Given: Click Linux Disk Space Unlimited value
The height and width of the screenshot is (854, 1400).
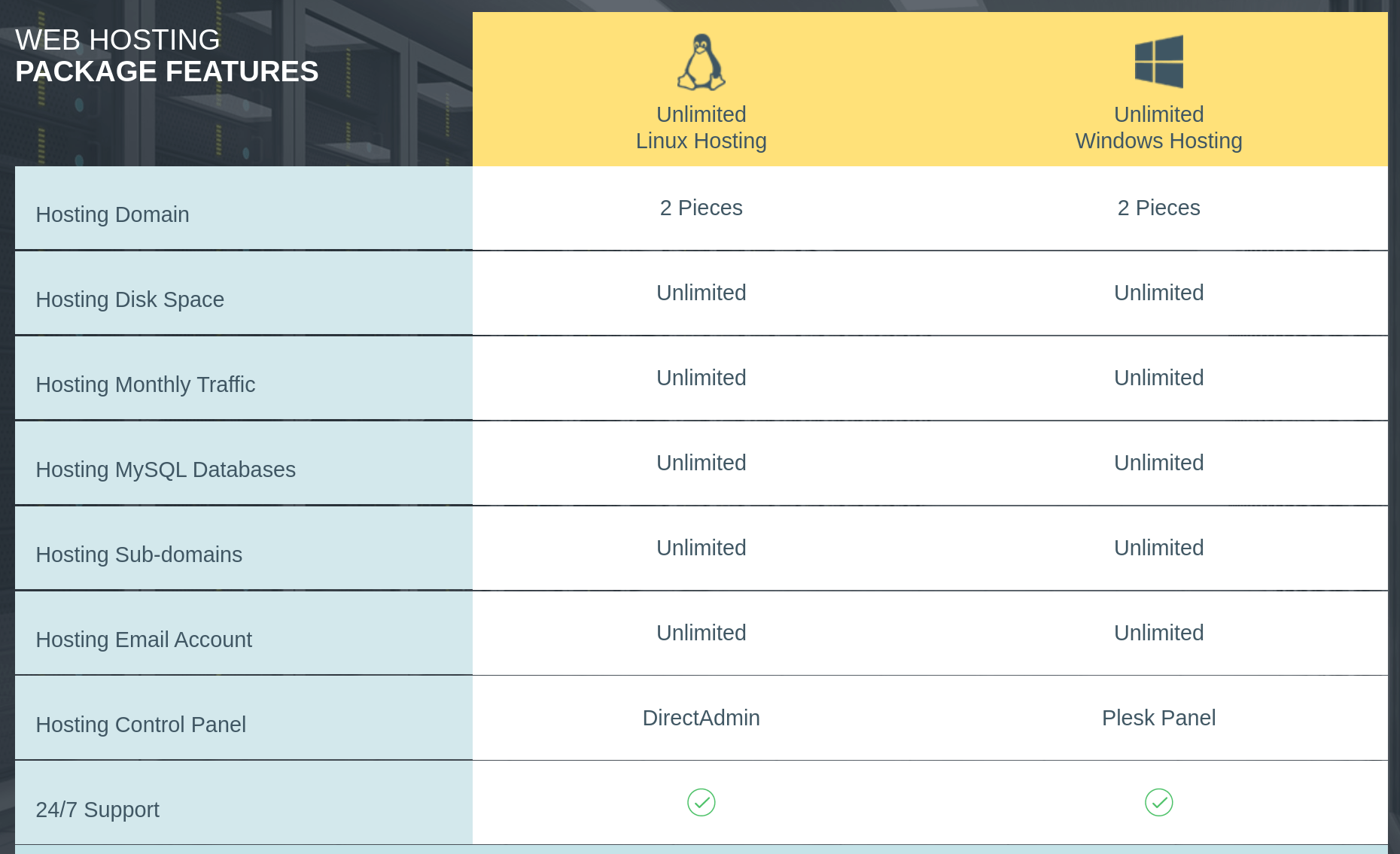Looking at the screenshot, I should 701,293.
